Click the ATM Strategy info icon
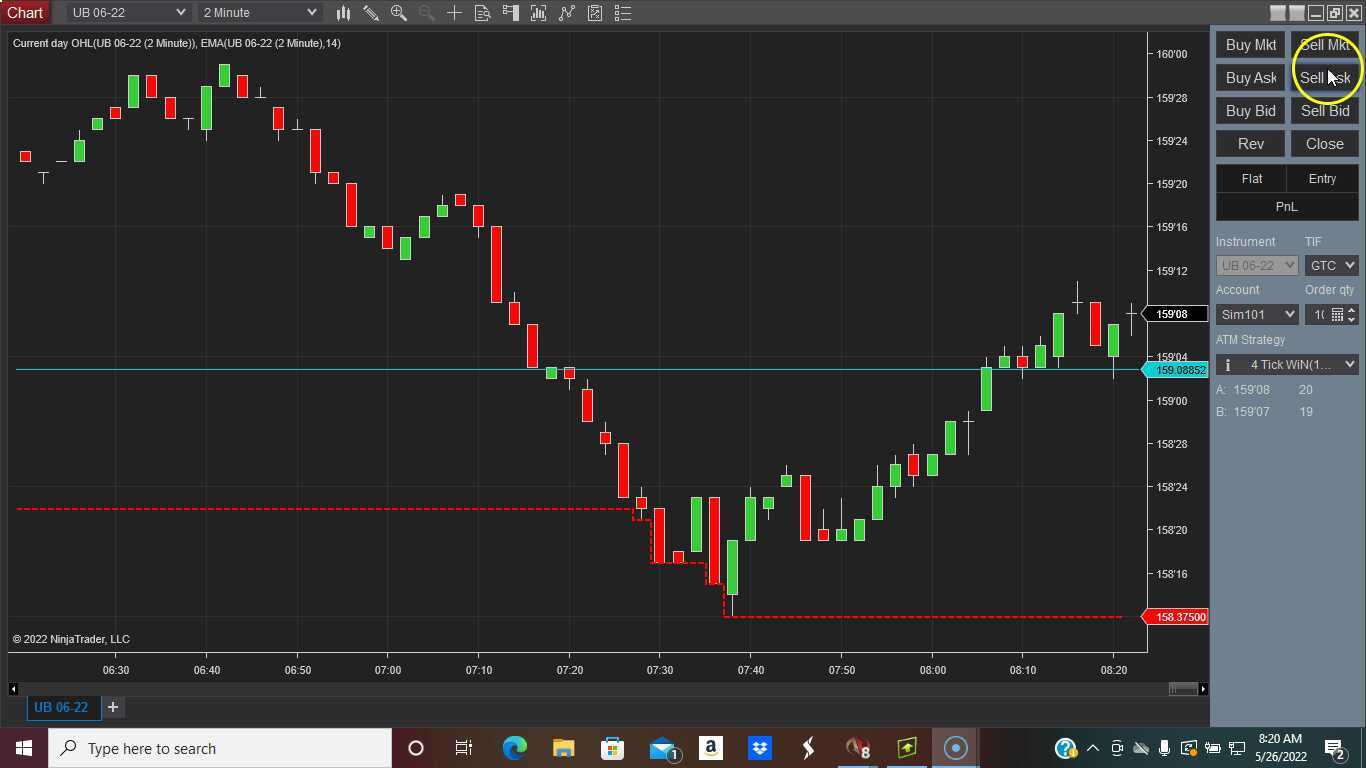This screenshot has width=1366, height=768. click(x=1228, y=365)
